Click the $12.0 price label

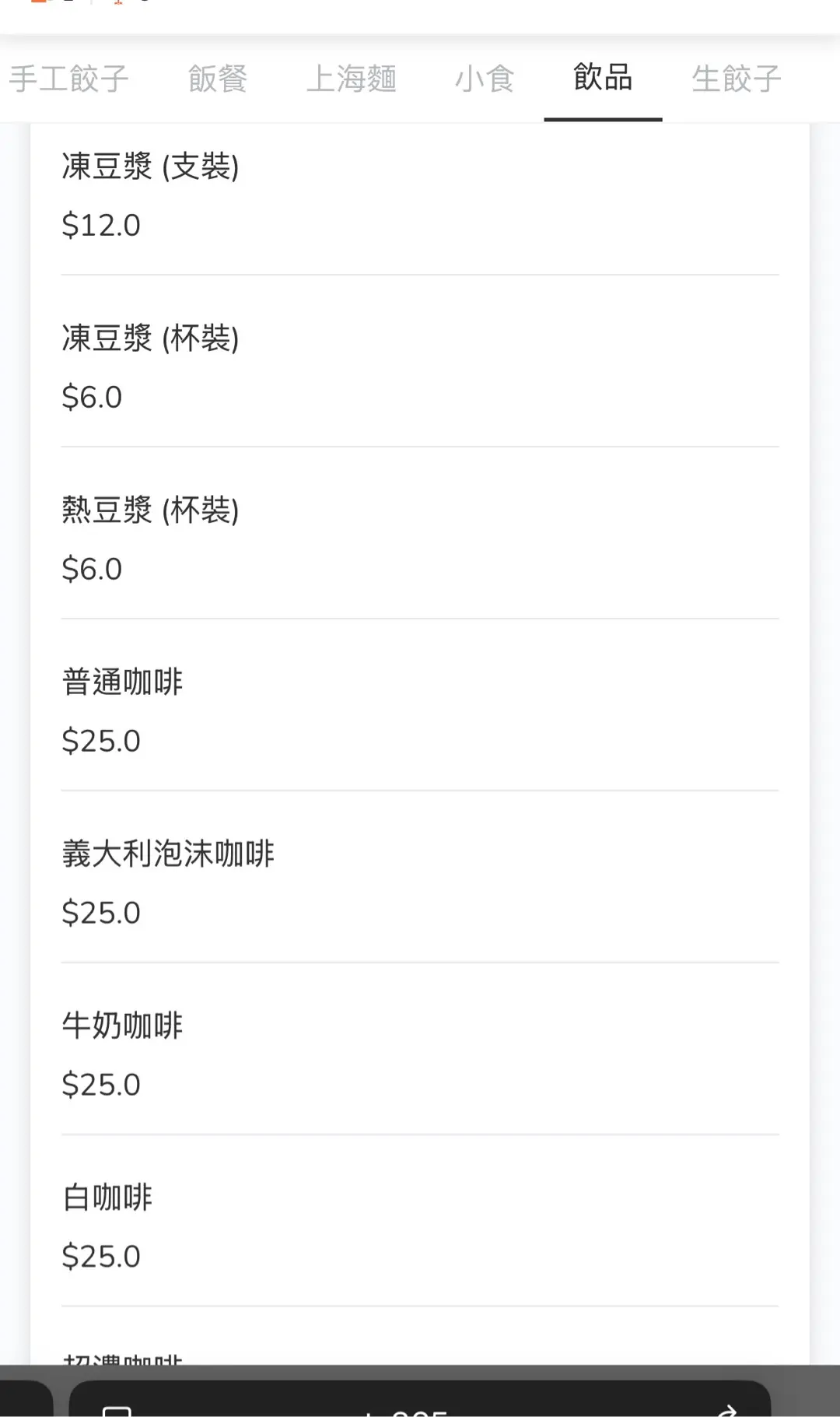click(x=101, y=226)
